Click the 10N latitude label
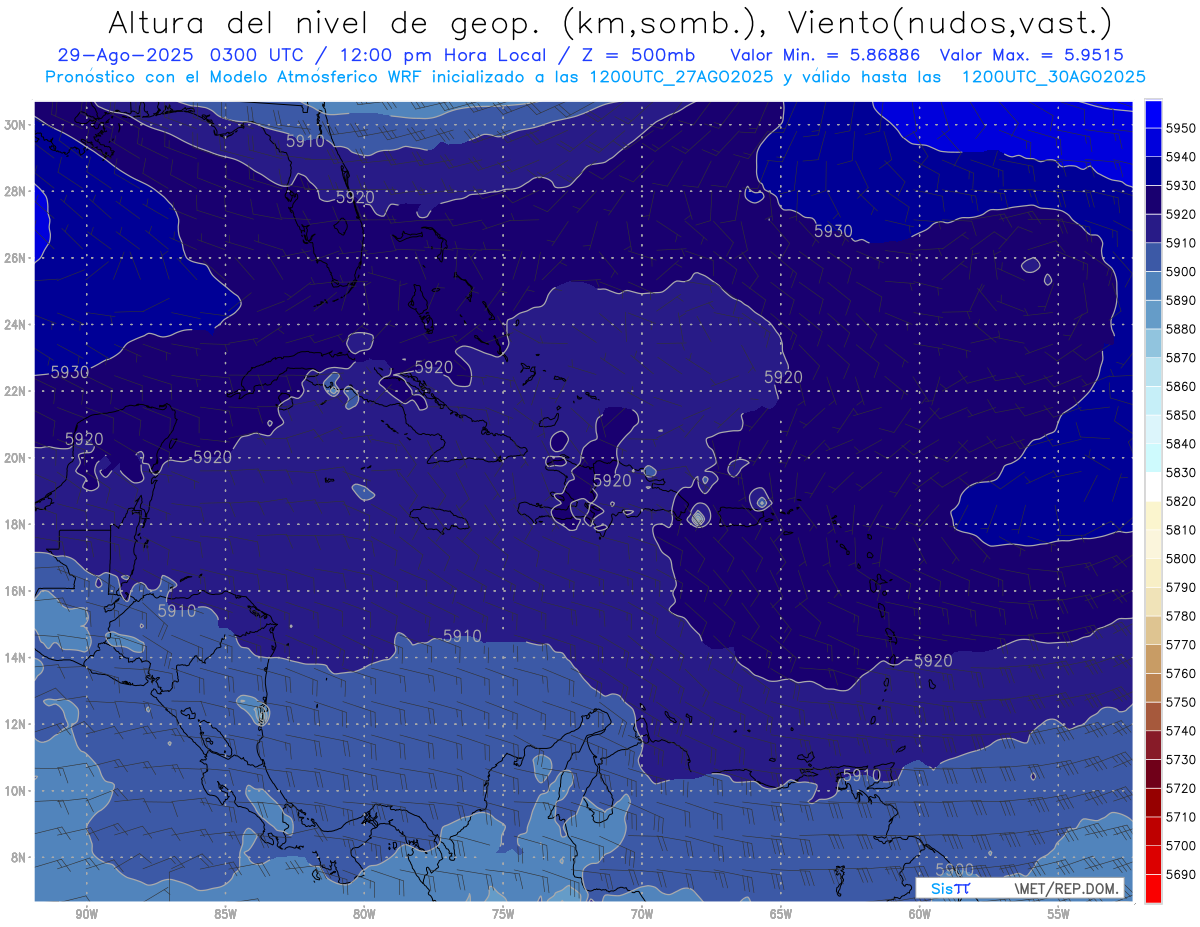The width and height of the screenshot is (1200, 927). click(14, 790)
